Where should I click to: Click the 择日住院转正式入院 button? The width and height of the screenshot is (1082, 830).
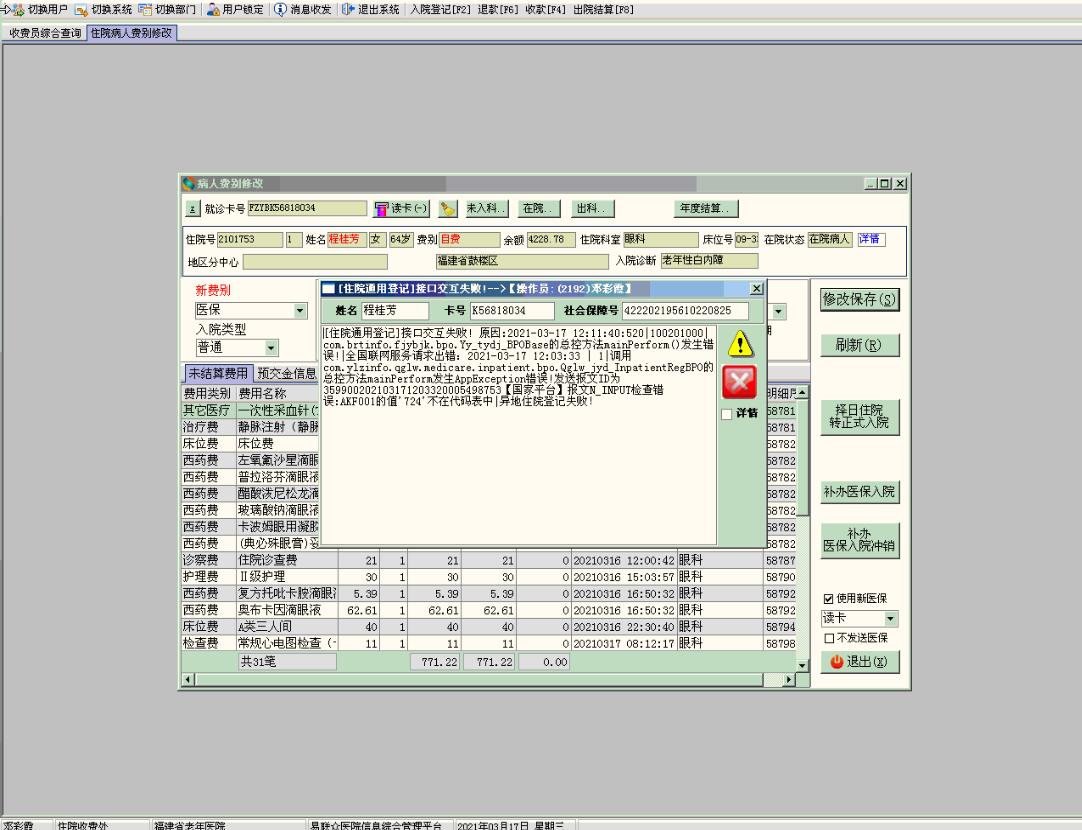tap(860, 416)
